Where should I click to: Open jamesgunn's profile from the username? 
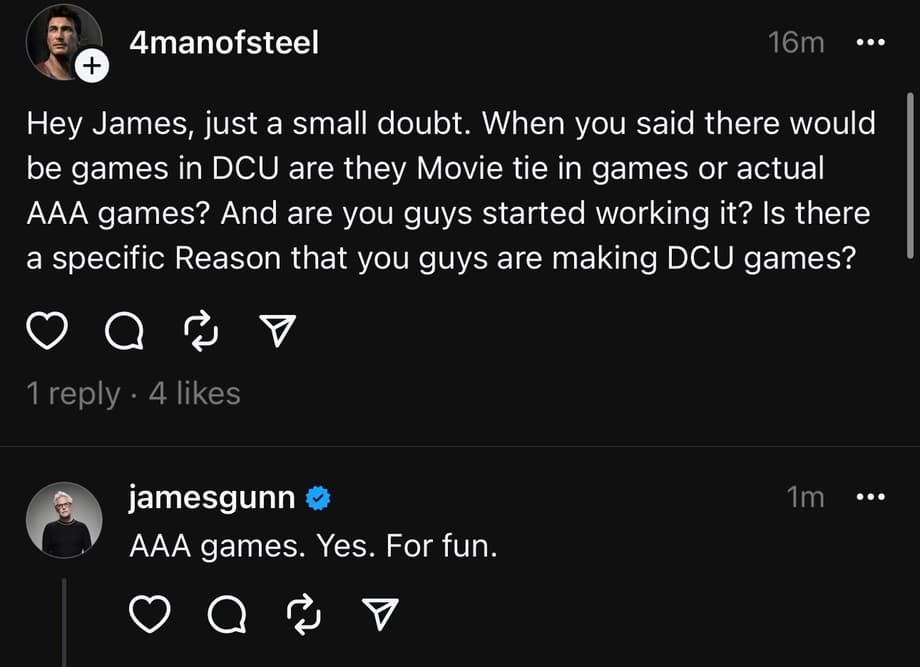(x=212, y=497)
